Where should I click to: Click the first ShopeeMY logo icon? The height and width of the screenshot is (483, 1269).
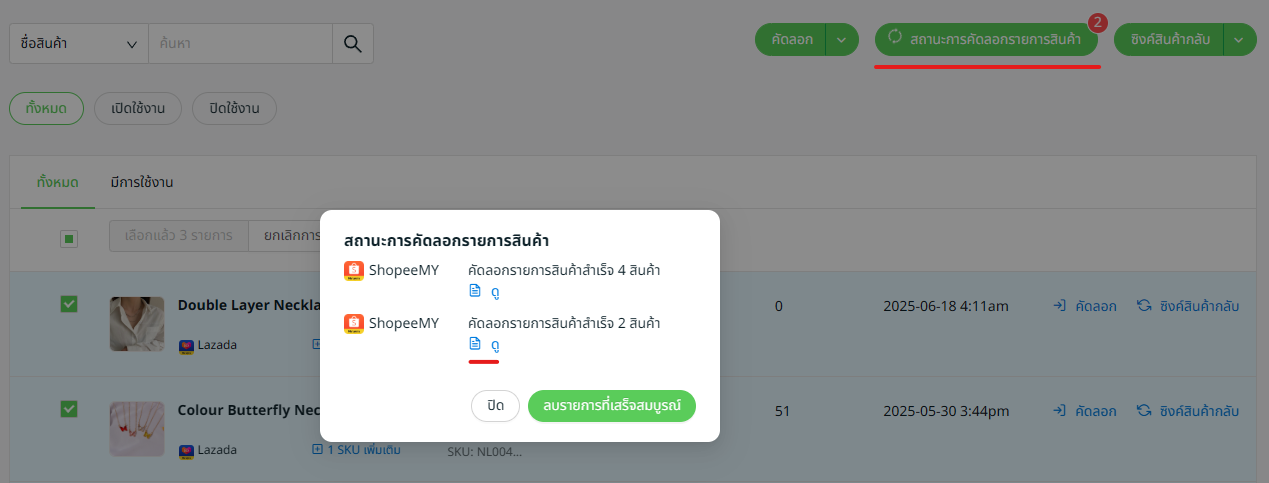[x=352, y=270]
